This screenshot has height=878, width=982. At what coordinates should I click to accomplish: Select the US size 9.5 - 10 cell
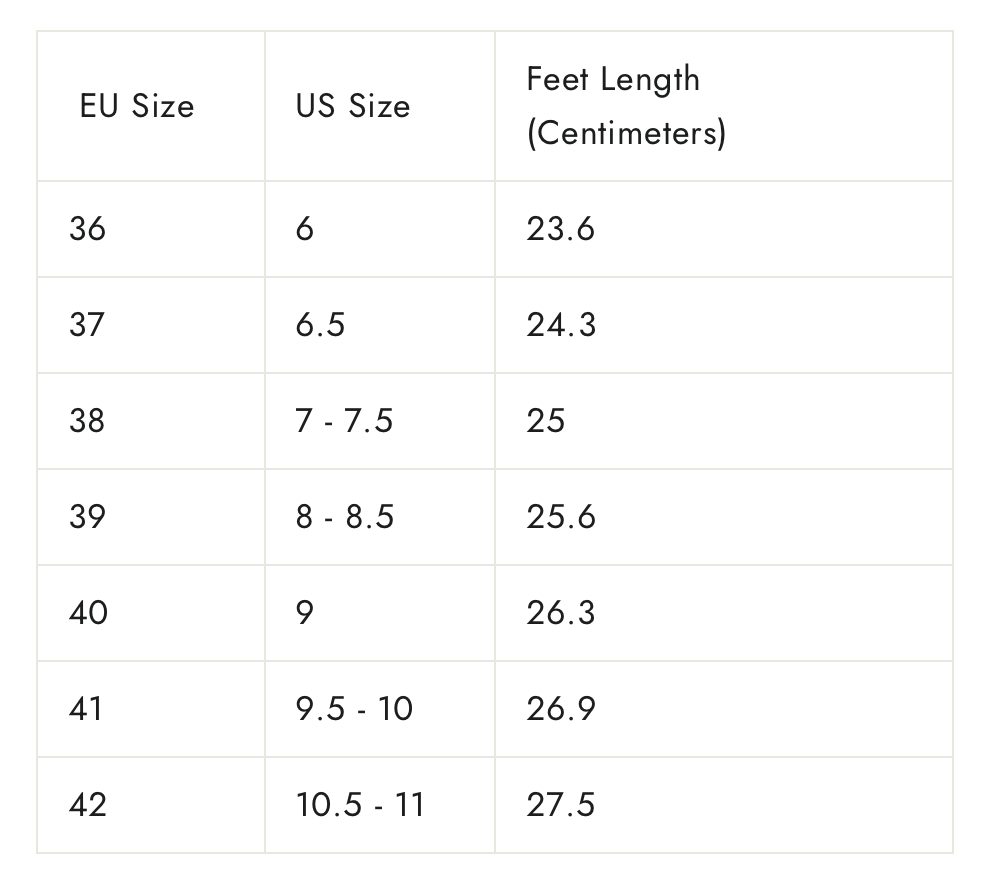[354, 709]
